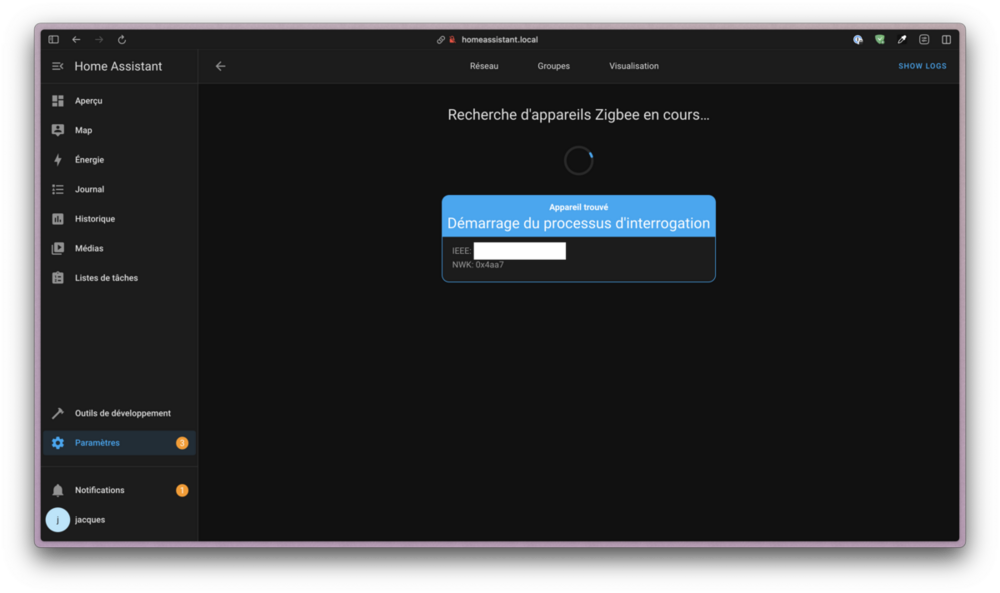Open the Map menu label
This screenshot has width=1000, height=593.
84,130
